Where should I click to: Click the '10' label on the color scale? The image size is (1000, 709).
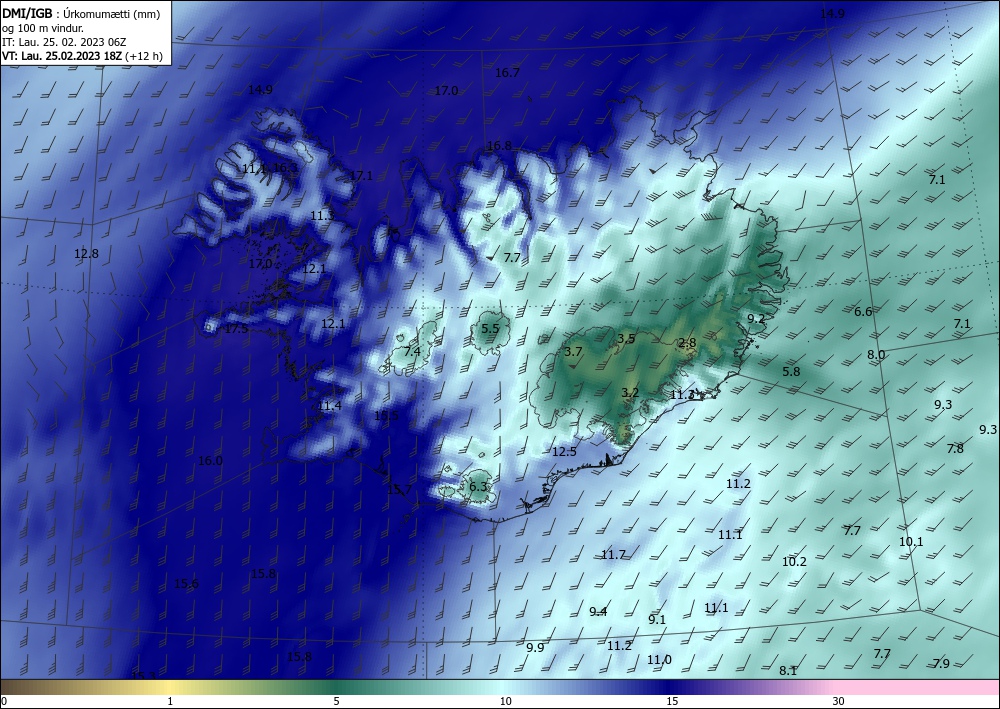505,701
